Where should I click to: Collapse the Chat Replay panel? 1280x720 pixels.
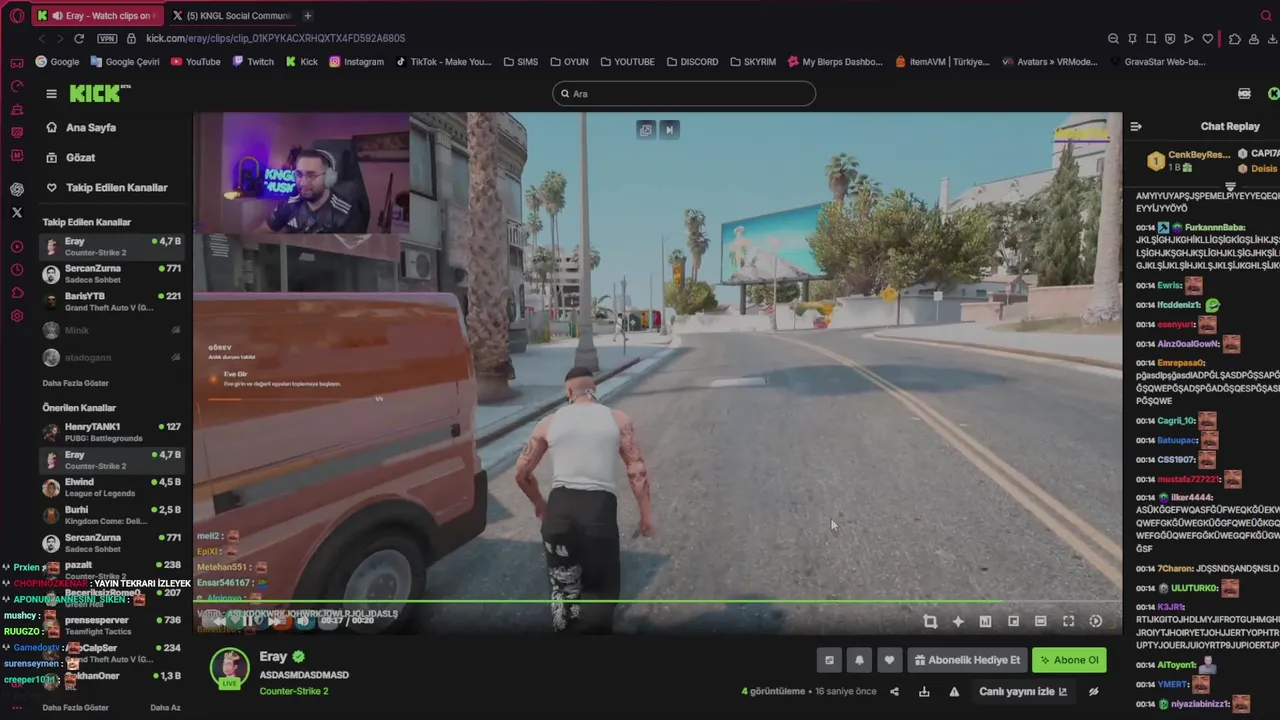(1136, 127)
